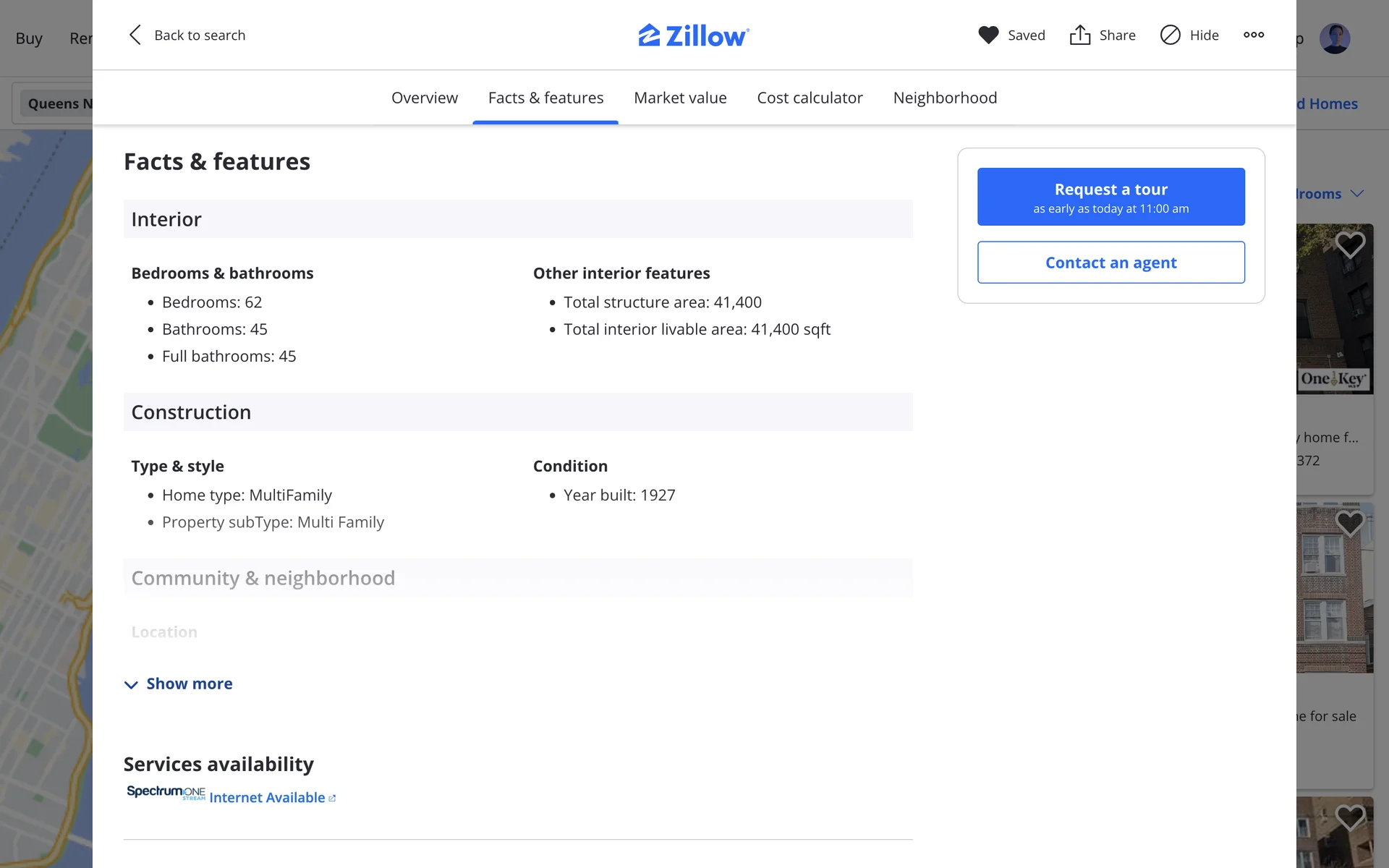The height and width of the screenshot is (868, 1389).
Task: Switch to the Neighborhood tab
Action: point(945,98)
